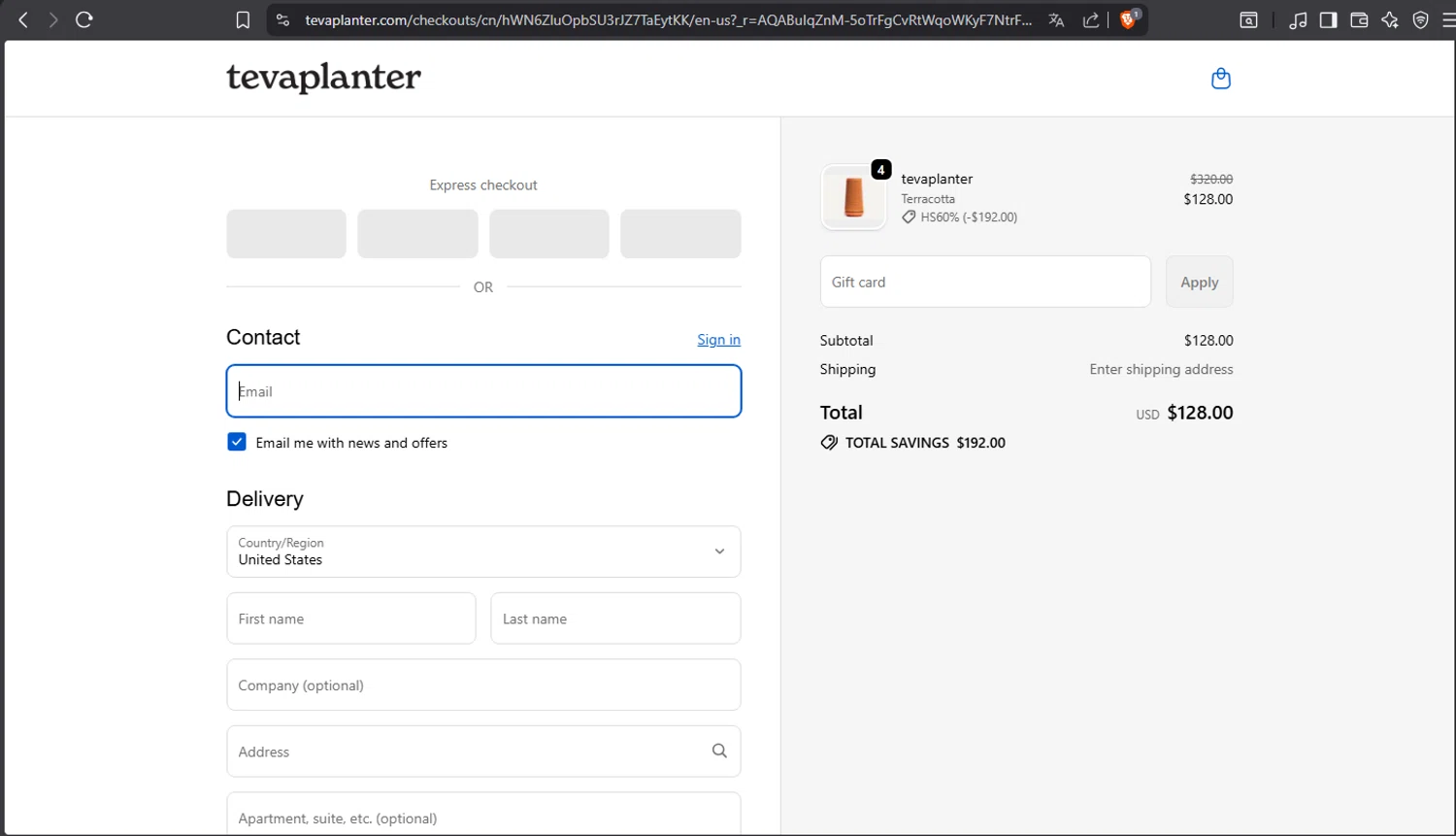Click the TOTAL SAVINGS $192.00 text
1456x836 pixels.
(x=925, y=443)
